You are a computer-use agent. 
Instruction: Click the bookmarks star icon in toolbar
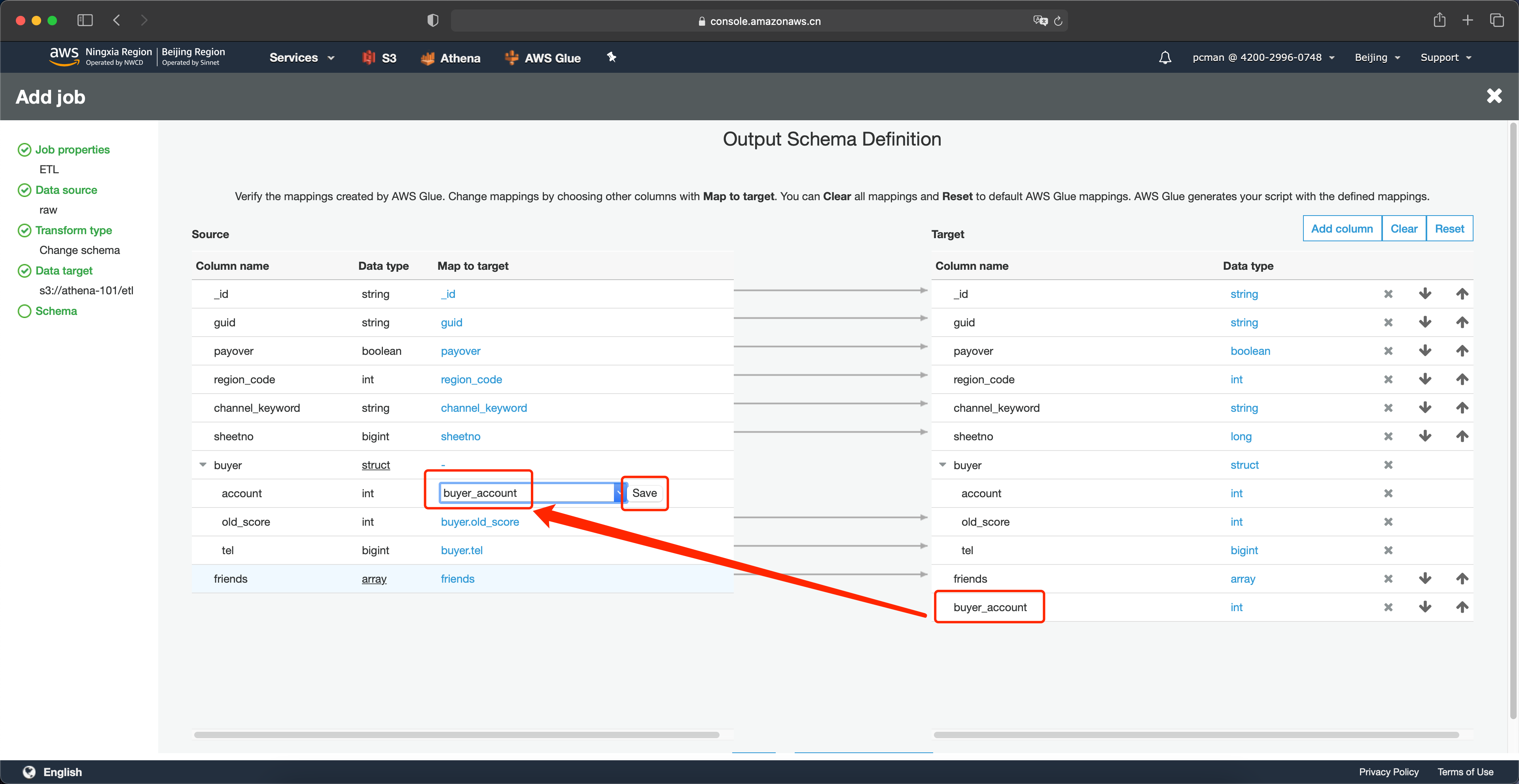coord(612,56)
